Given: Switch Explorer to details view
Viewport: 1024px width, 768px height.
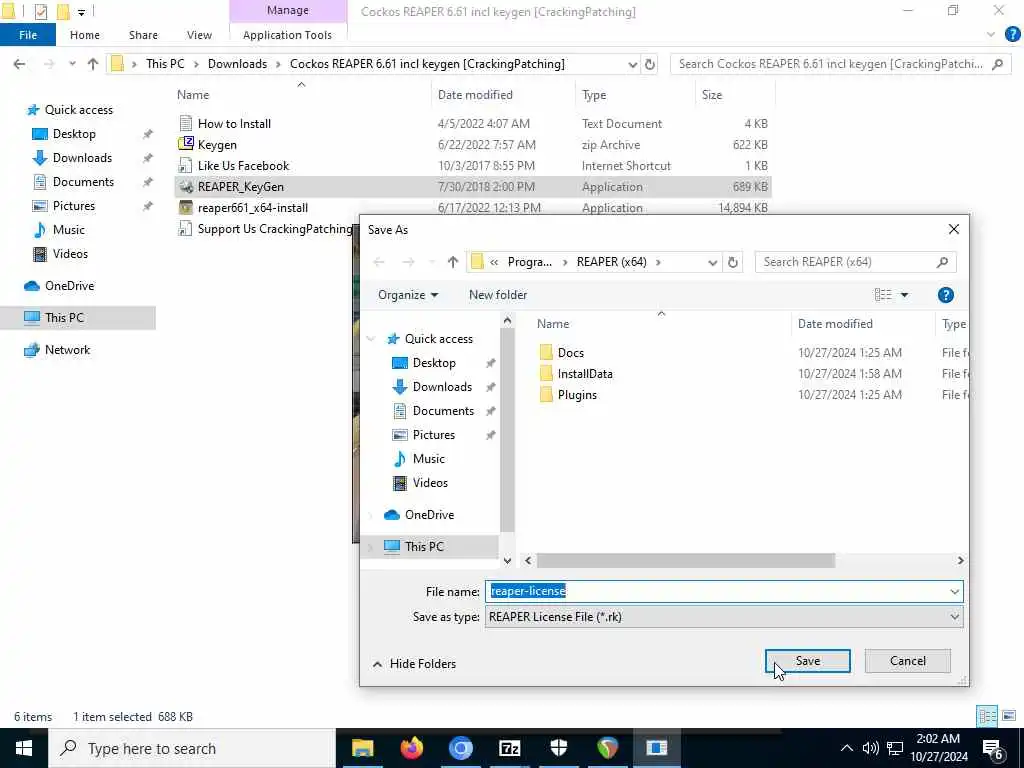Looking at the screenshot, I should [987, 716].
